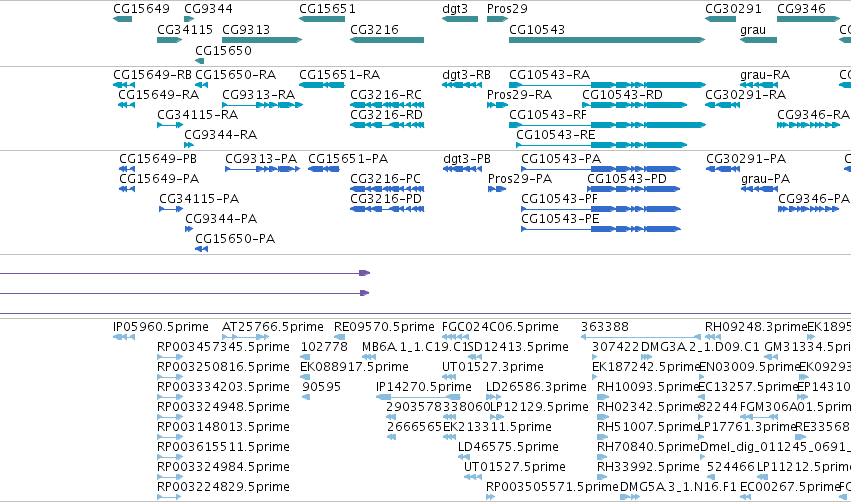Click protein CG15649-PB
This screenshot has width=851, height=502.
click(158, 159)
